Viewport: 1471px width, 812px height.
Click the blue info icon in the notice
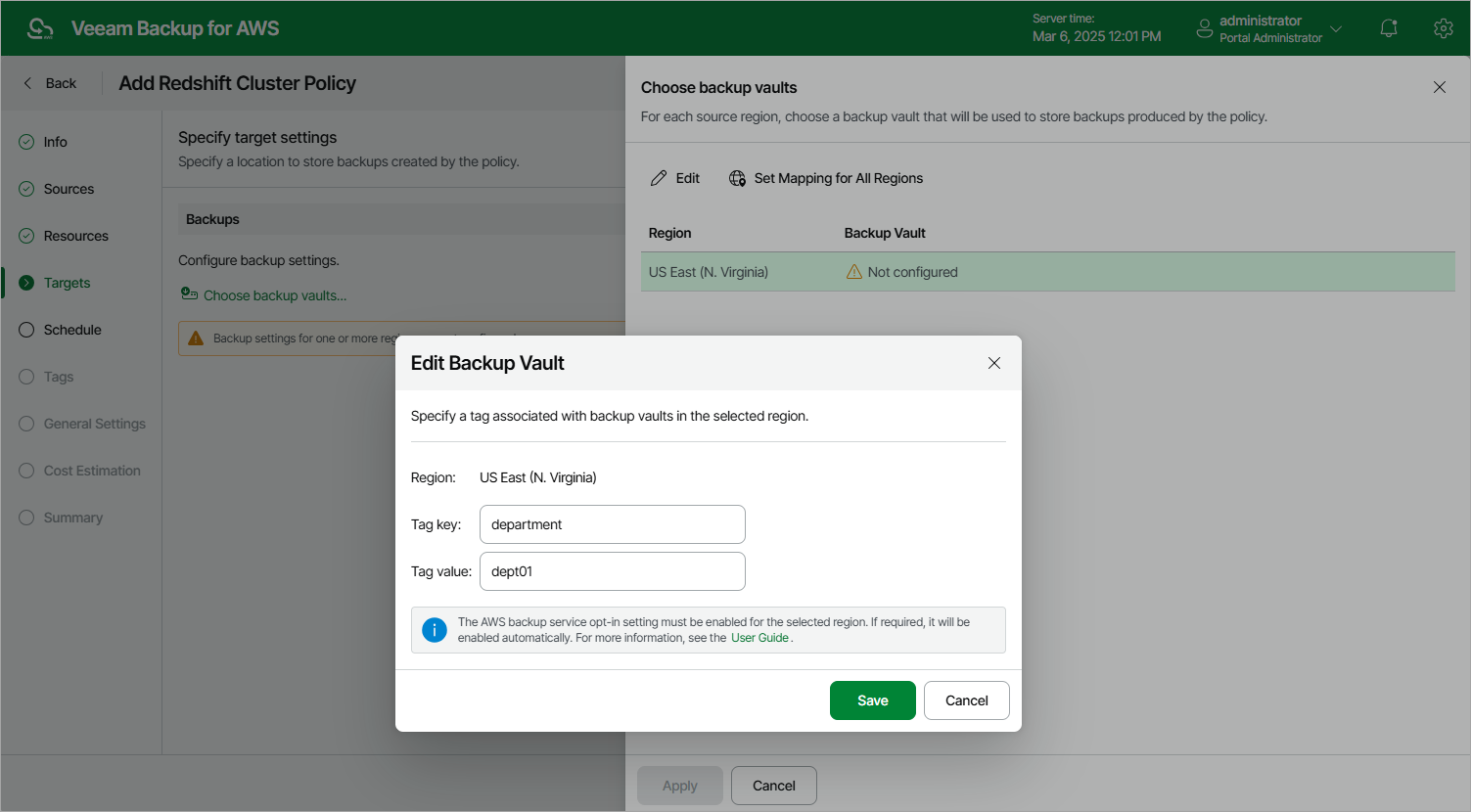pyautogui.click(x=435, y=630)
